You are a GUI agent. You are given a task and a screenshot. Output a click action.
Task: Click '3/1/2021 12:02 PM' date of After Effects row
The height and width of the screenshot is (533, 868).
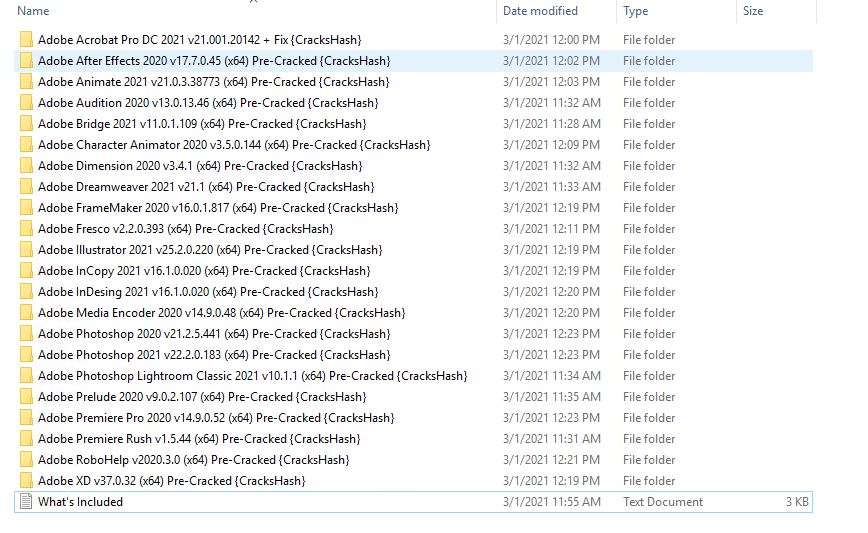[x=551, y=61]
